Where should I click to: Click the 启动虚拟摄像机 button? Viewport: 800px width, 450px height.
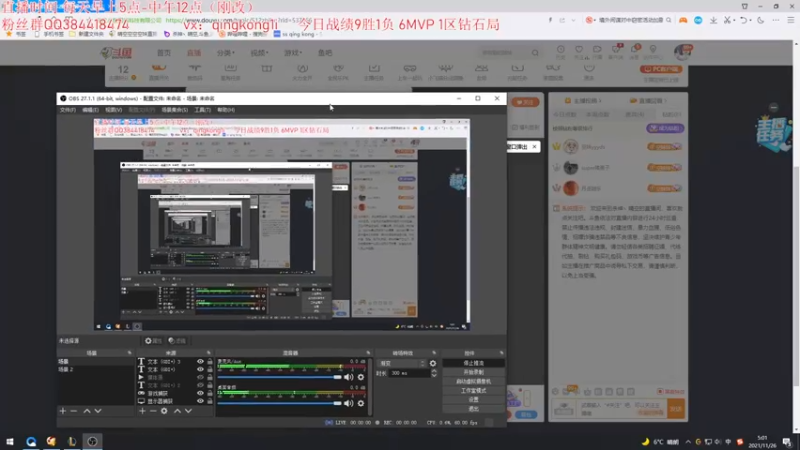pos(473,382)
